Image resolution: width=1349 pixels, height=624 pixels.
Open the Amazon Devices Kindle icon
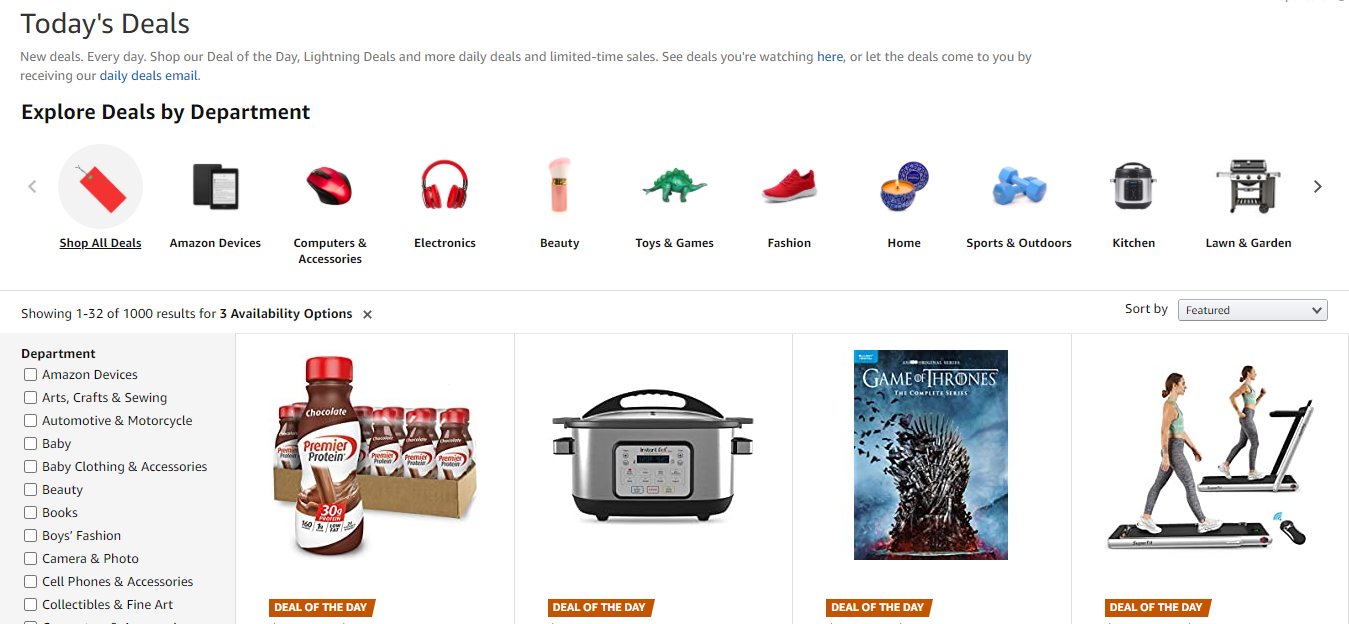coord(215,186)
